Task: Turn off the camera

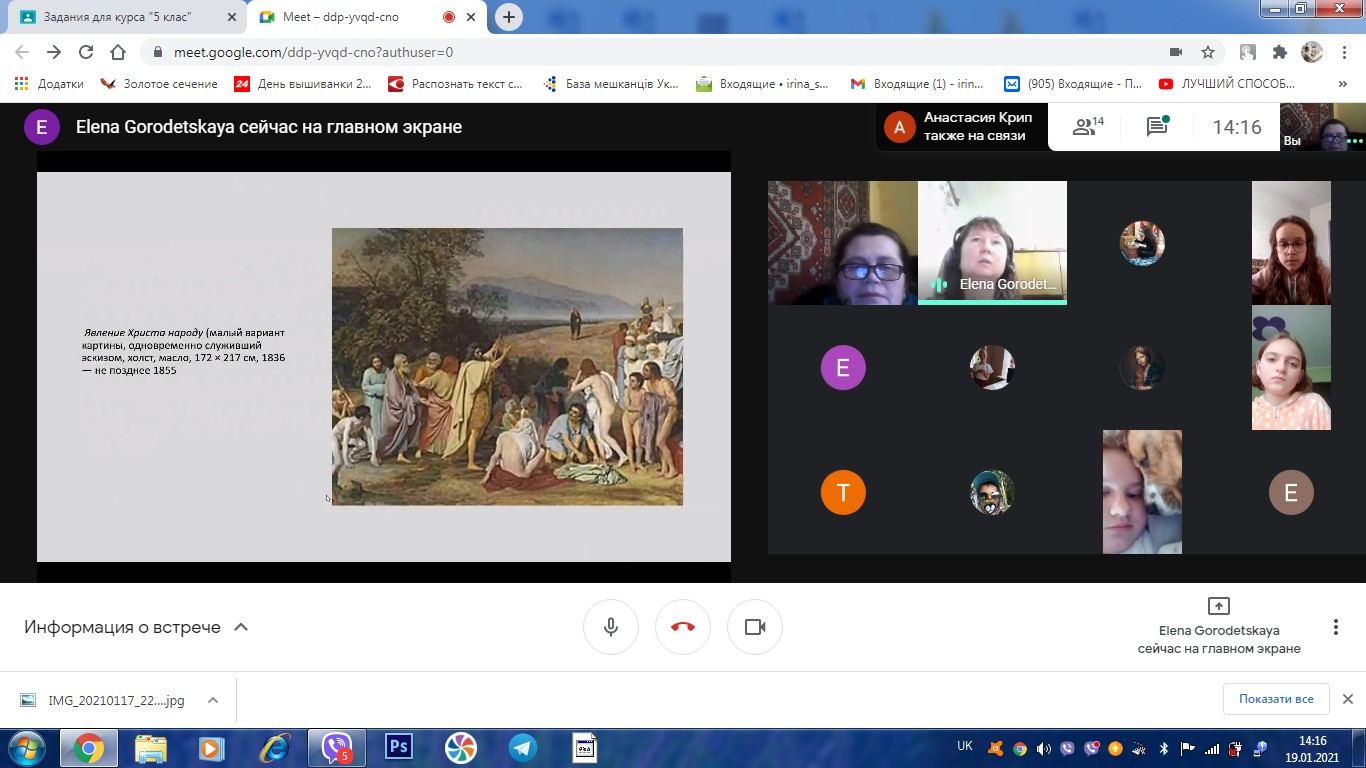Action: tap(755, 627)
